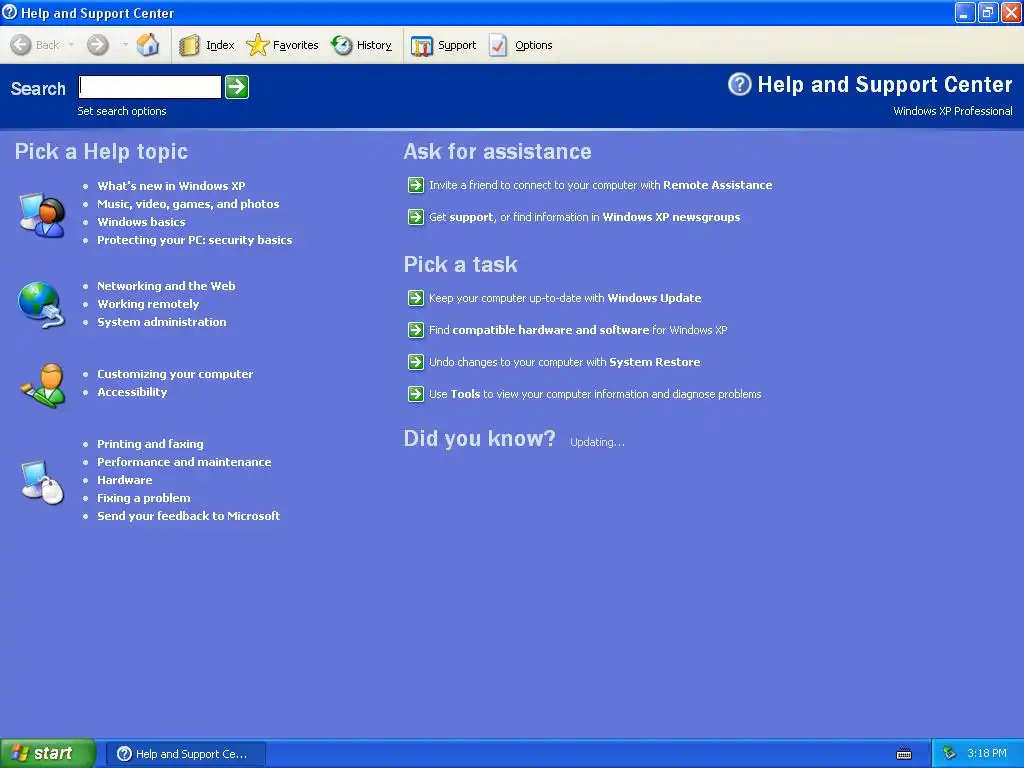
Task: Open Find compatible hardware and software link
Action: [x=578, y=330]
